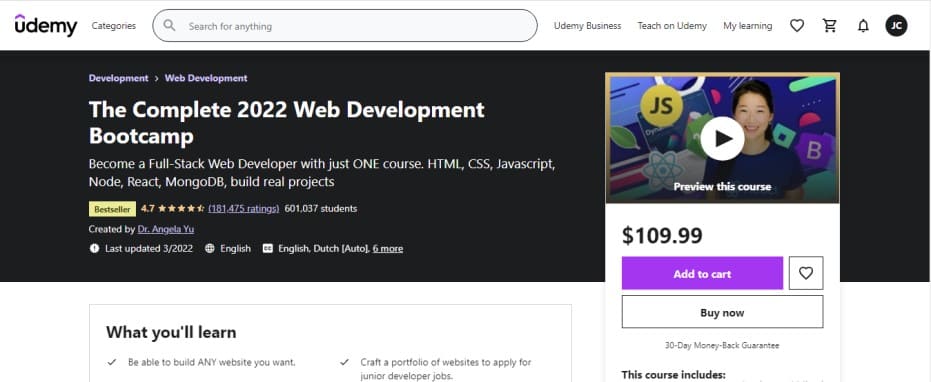Open the JC profile avatar
The width and height of the screenshot is (931, 382).
pyautogui.click(x=897, y=26)
